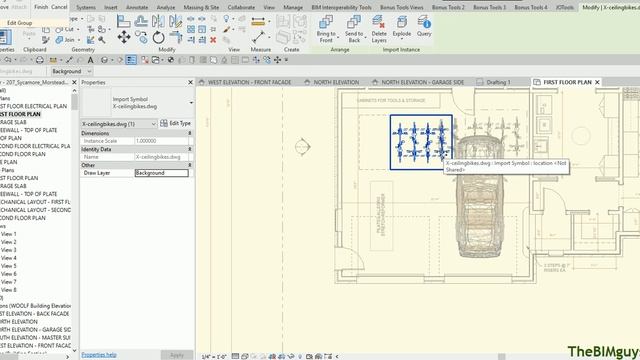
Task: Select the Array tool in Modify
Action: (x=191, y=29)
